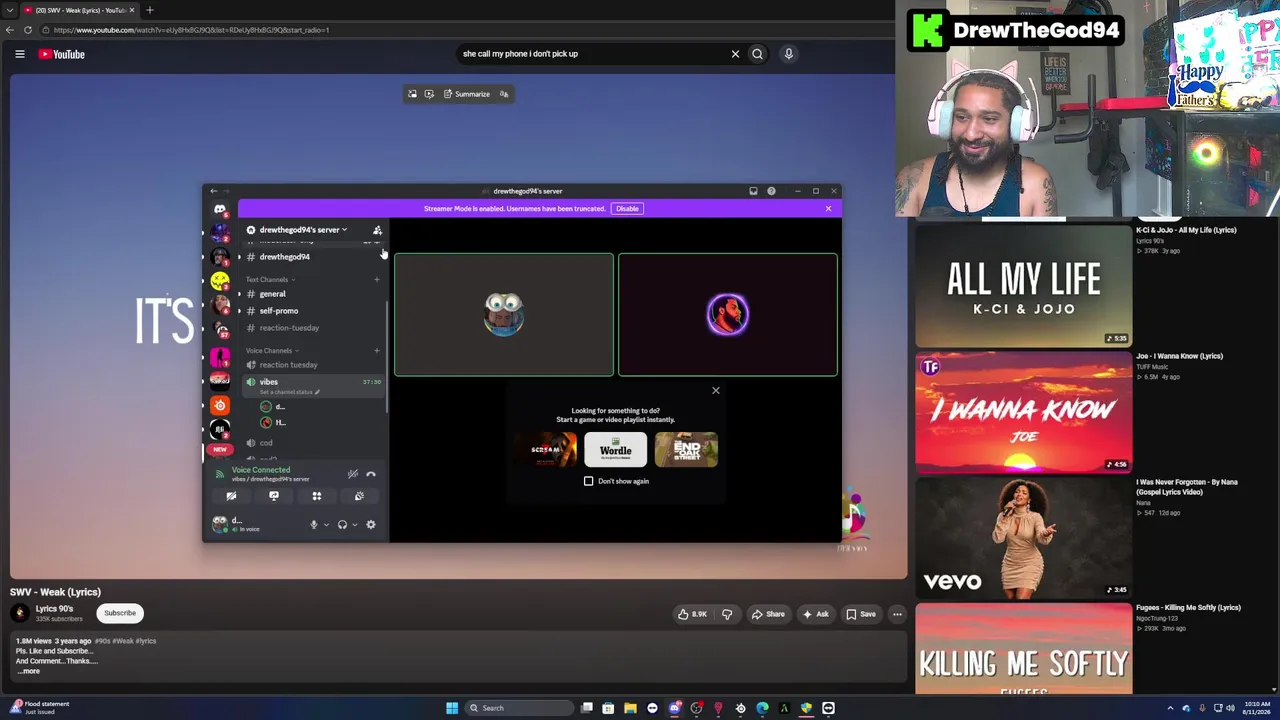The image size is (1280, 720).
Task: Open the browser tab list dropdown
Action: 9,10
